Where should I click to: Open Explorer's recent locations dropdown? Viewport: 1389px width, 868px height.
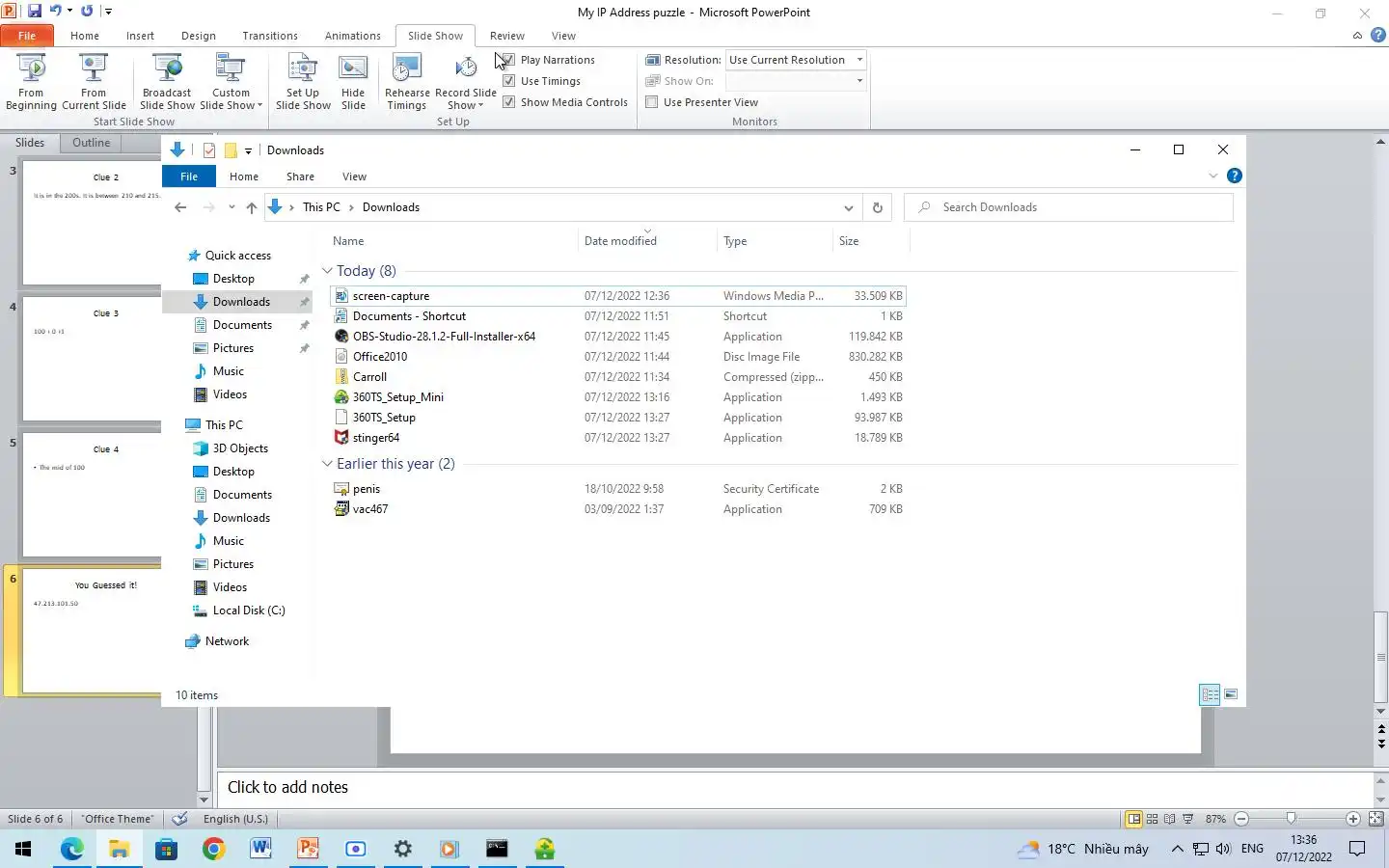pos(231,207)
